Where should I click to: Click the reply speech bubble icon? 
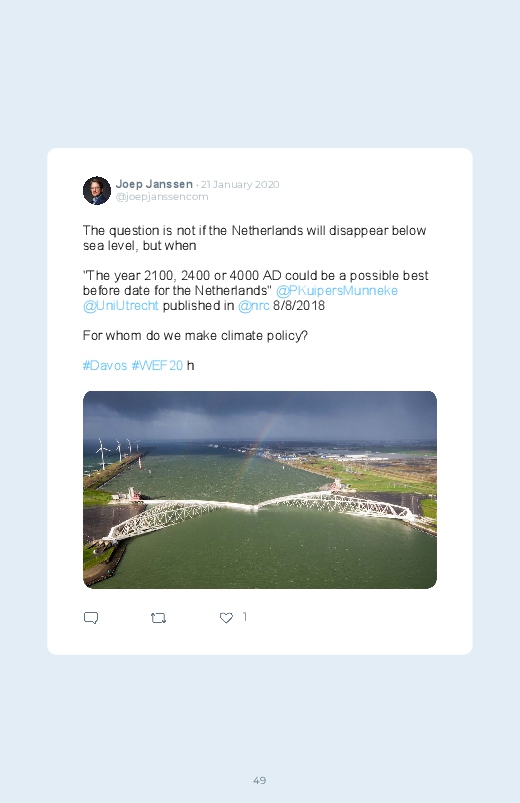coord(91,618)
